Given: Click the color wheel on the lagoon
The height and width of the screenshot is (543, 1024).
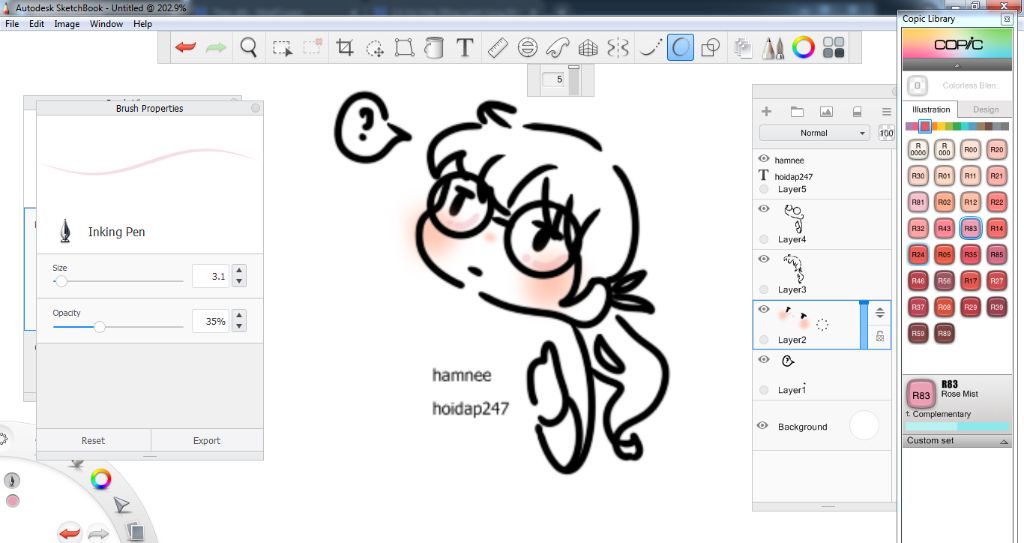Looking at the screenshot, I should pos(101,480).
